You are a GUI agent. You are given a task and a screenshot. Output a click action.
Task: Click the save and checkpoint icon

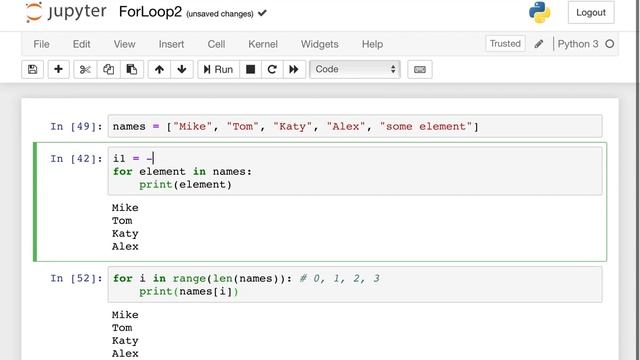(x=33, y=69)
